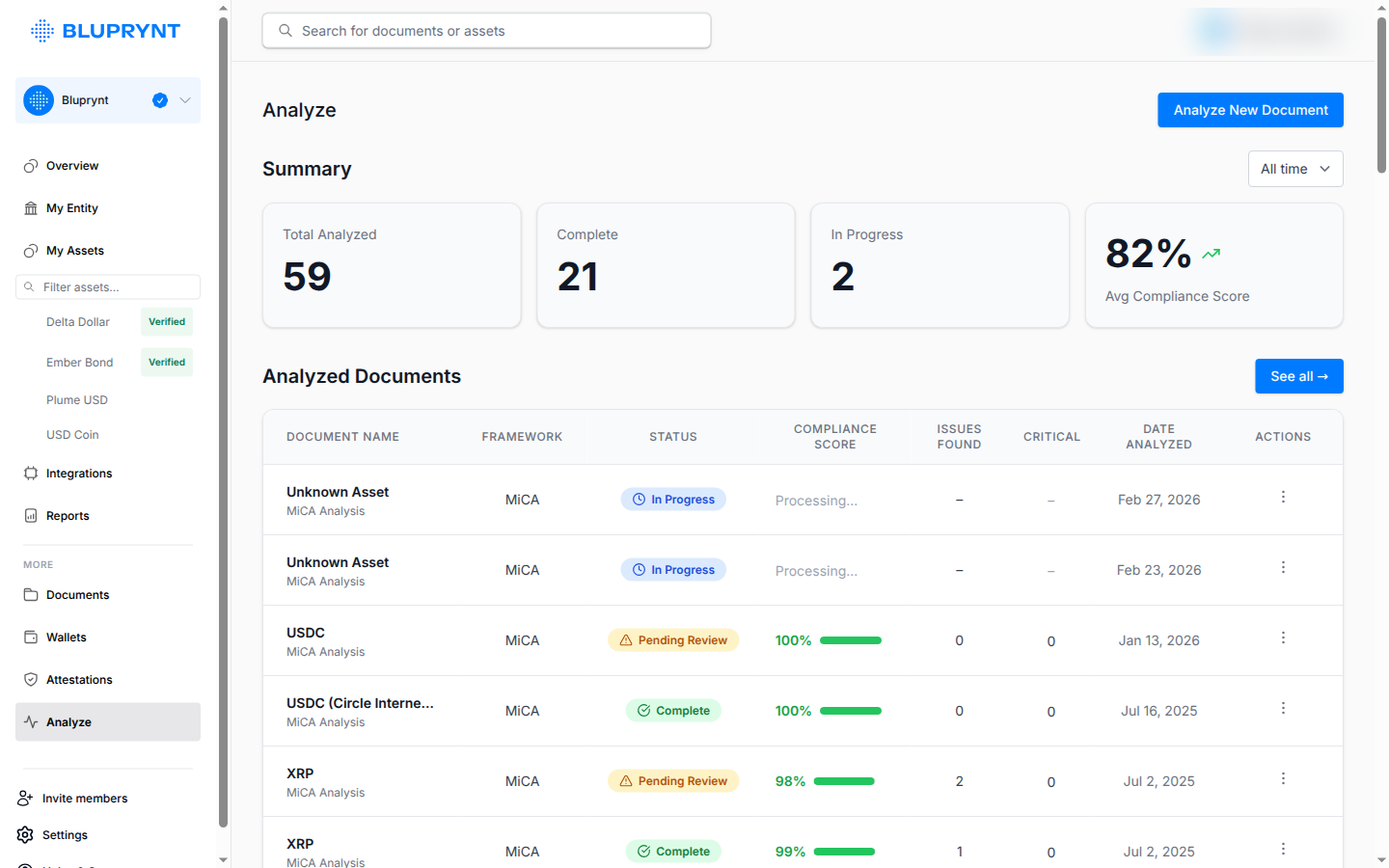The height and width of the screenshot is (868, 1389).
Task: Click the Attestations shield icon
Action: click(31, 680)
